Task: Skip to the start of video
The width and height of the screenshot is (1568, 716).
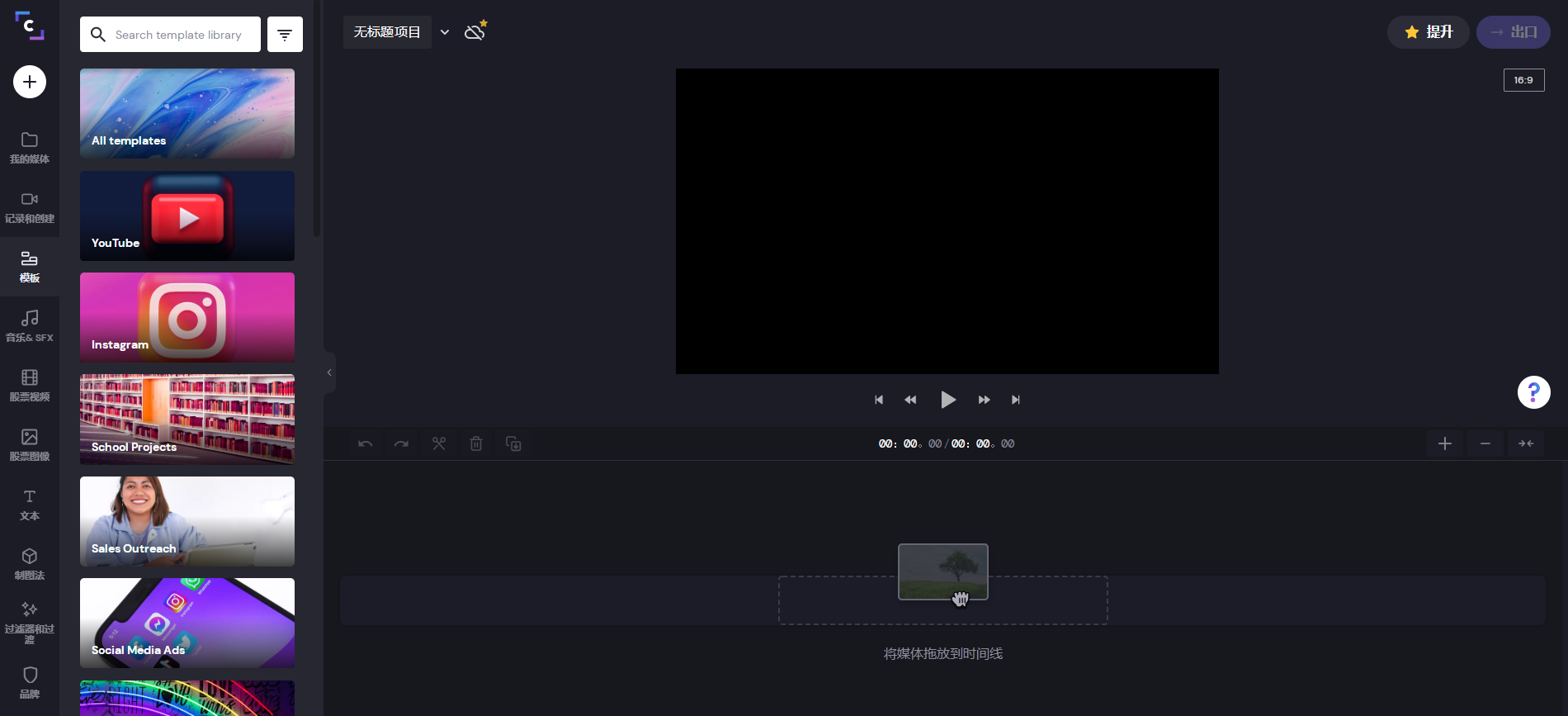Action: click(x=879, y=400)
